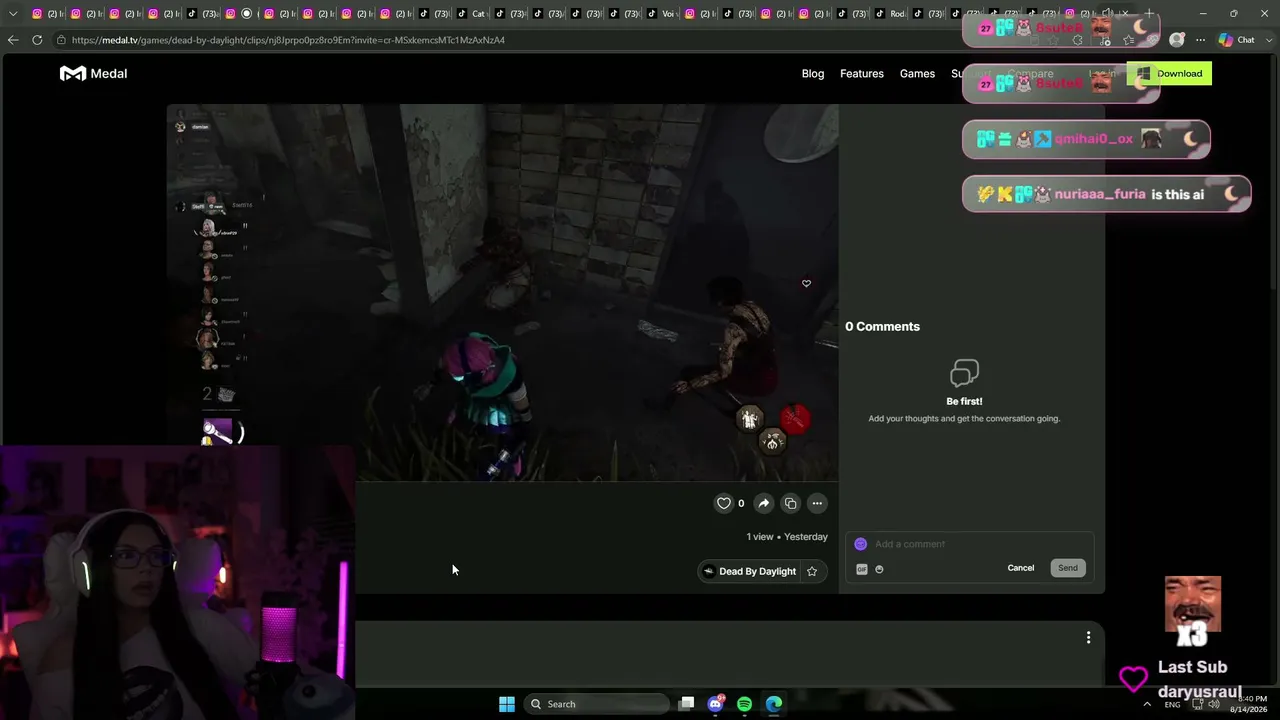Cancel the comment draft
This screenshot has width=1280, height=720.
(x=1021, y=568)
